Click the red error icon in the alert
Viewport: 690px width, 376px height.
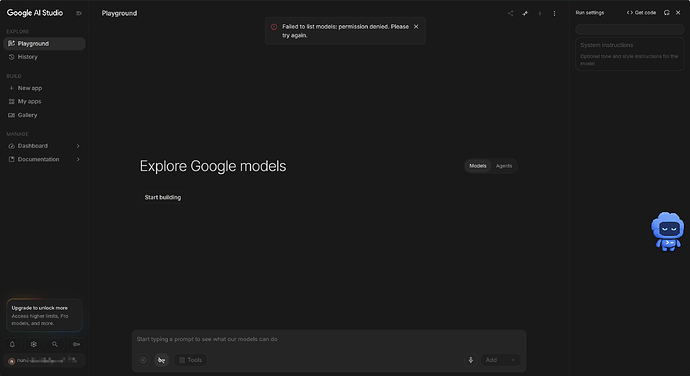[274, 27]
